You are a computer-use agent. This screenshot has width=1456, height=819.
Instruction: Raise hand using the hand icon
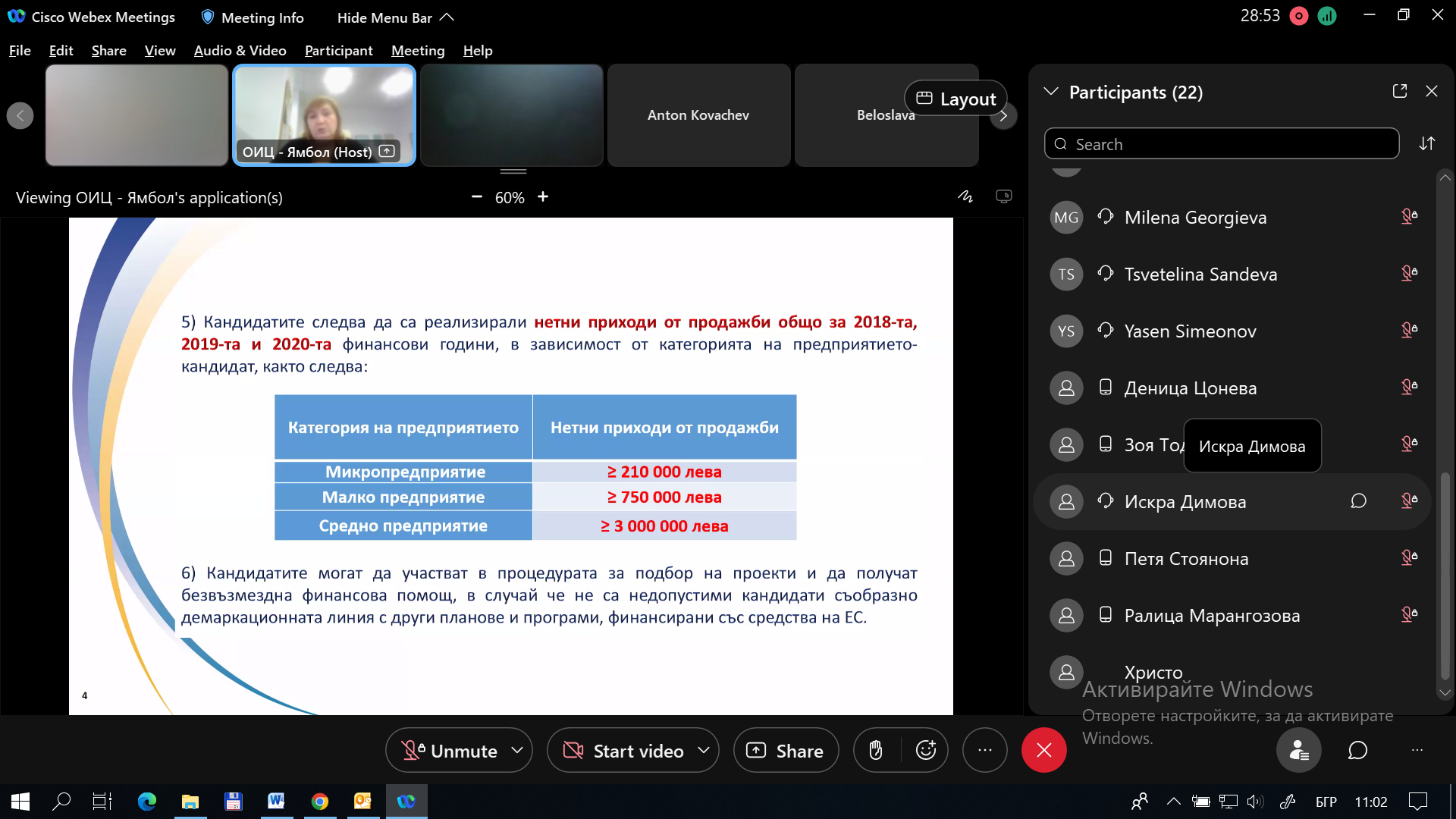[x=876, y=751]
